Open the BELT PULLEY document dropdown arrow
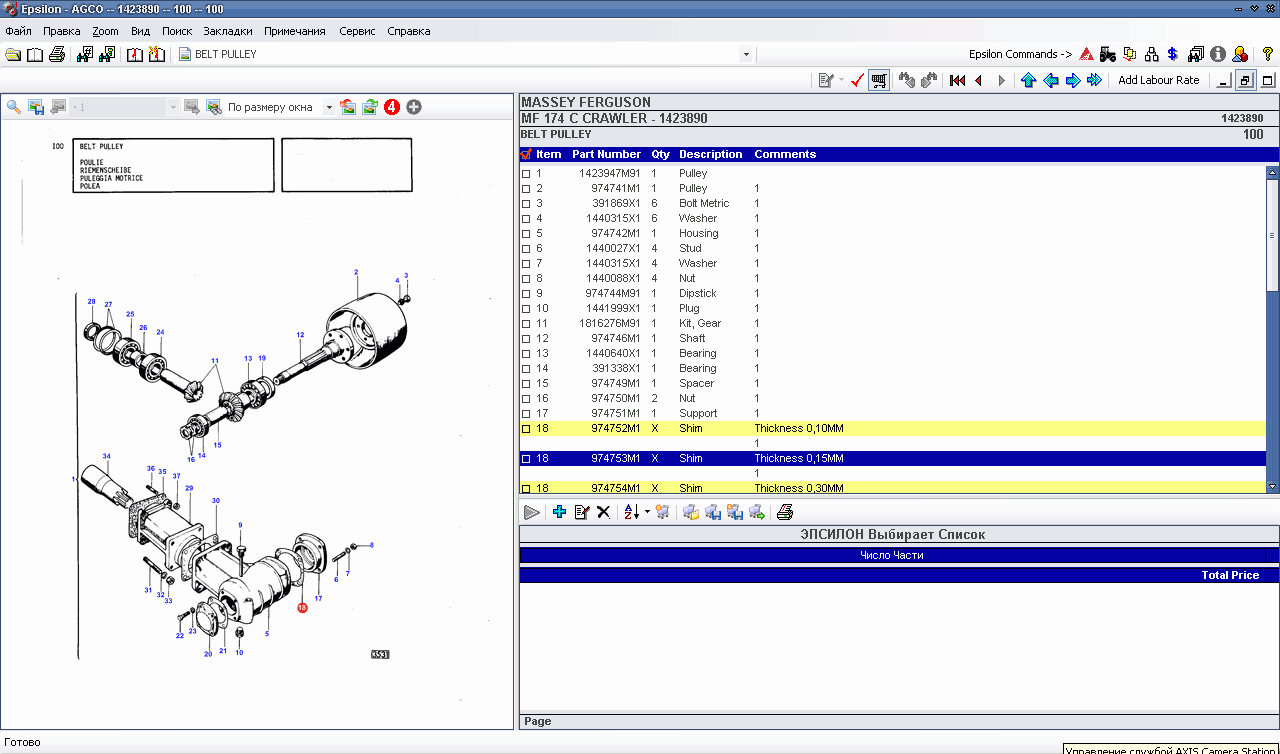The image size is (1280, 754). point(746,54)
